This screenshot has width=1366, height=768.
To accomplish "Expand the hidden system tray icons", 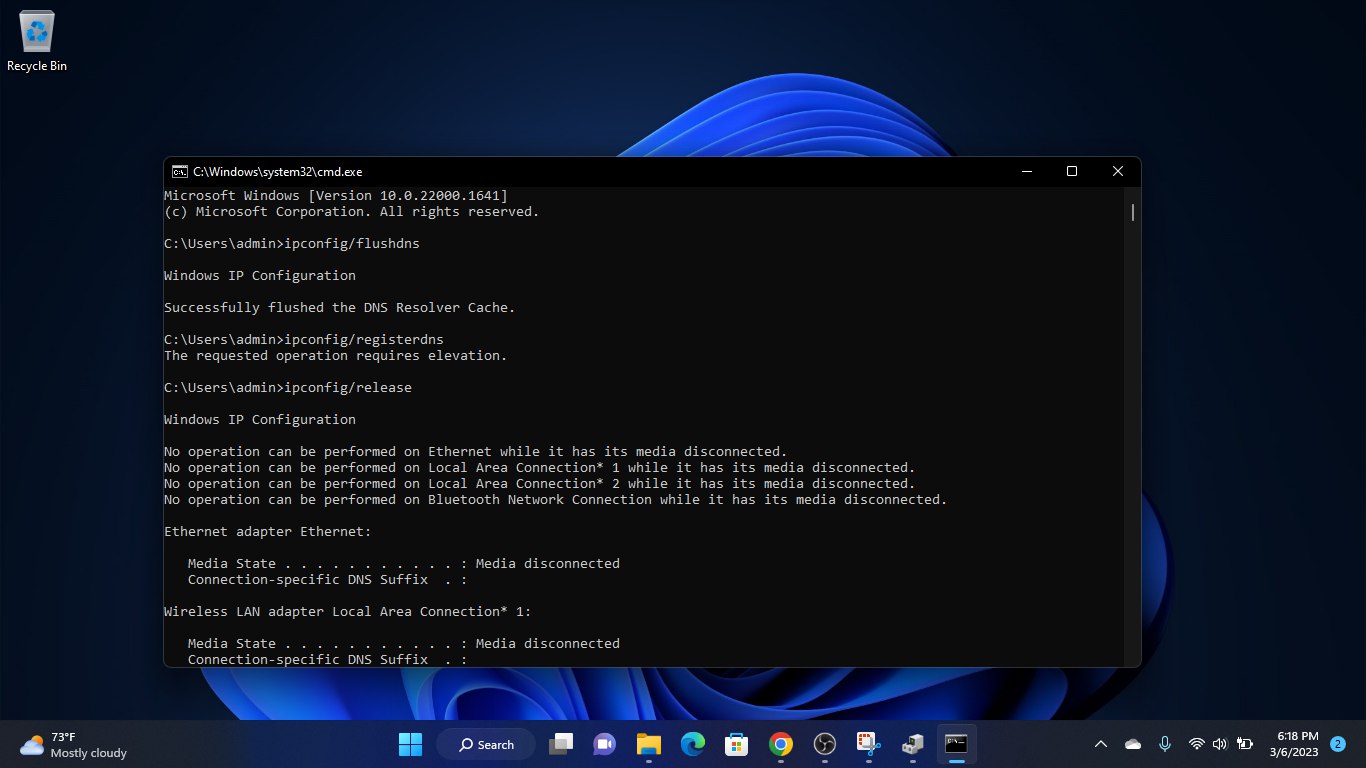I will point(1101,744).
